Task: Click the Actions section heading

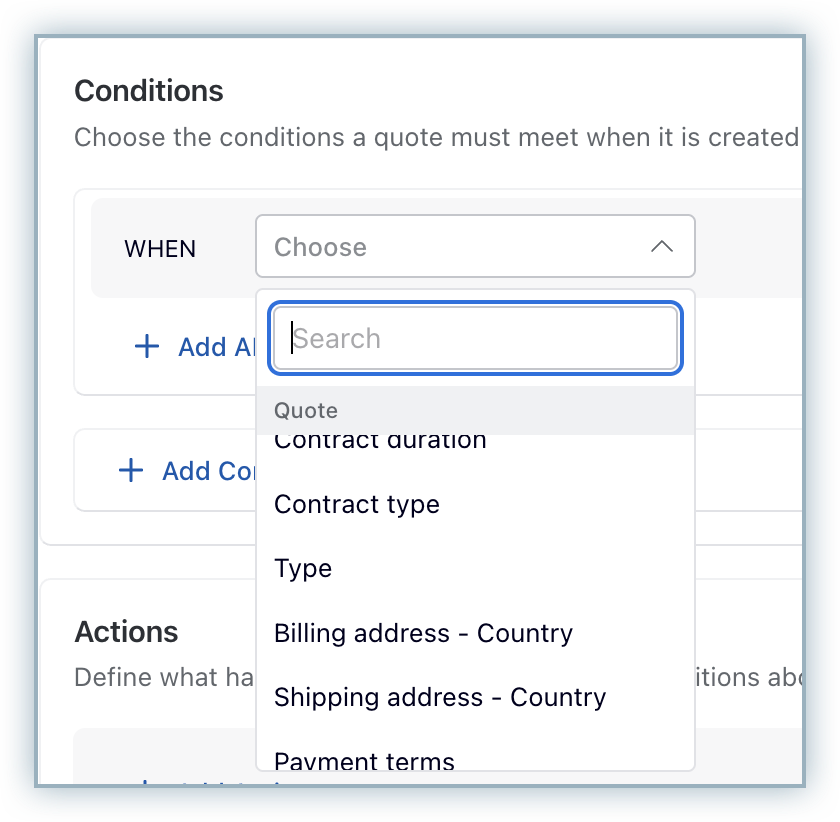Action: [126, 632]
